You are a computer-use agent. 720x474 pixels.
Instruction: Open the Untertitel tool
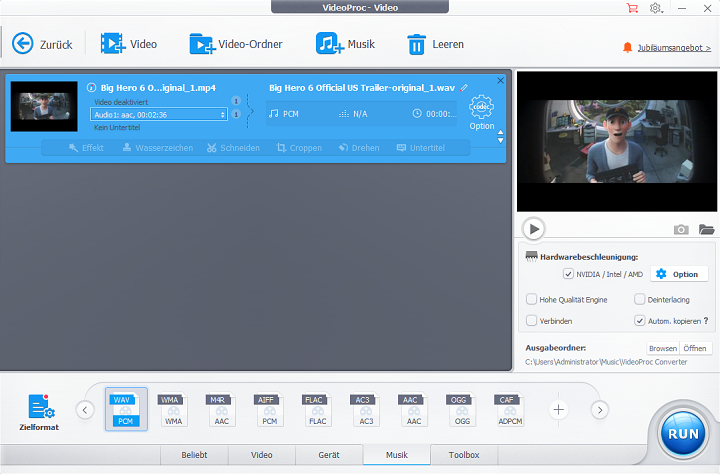pos(421,148)
